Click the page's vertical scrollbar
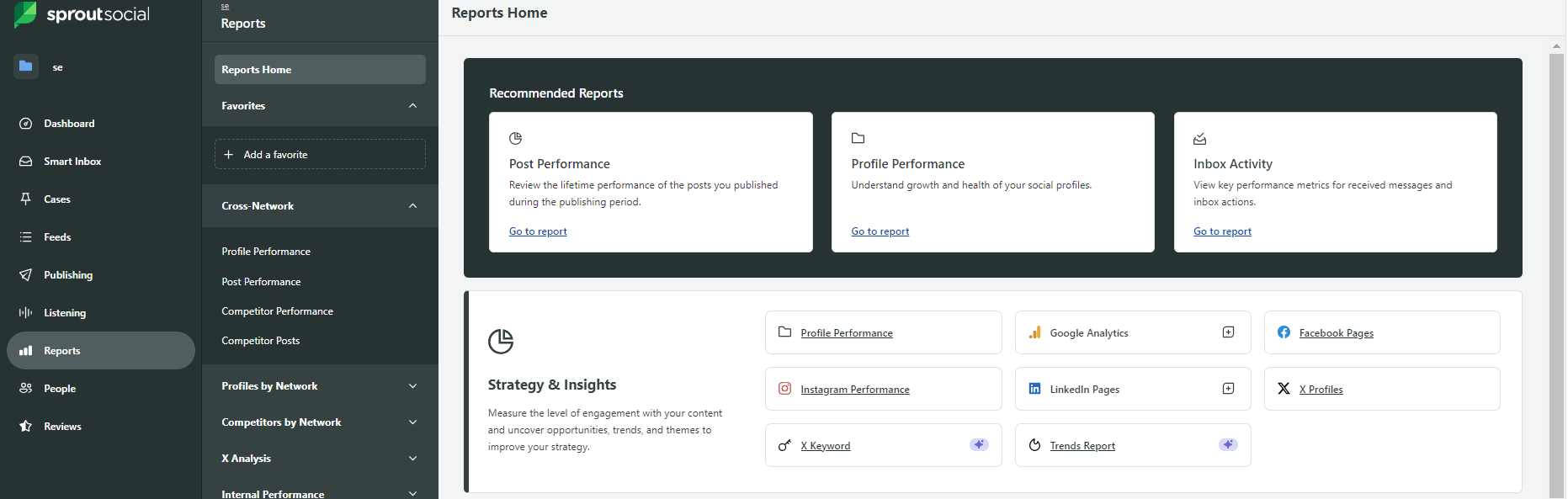 pyautogui.click(x=1556, y=269)
